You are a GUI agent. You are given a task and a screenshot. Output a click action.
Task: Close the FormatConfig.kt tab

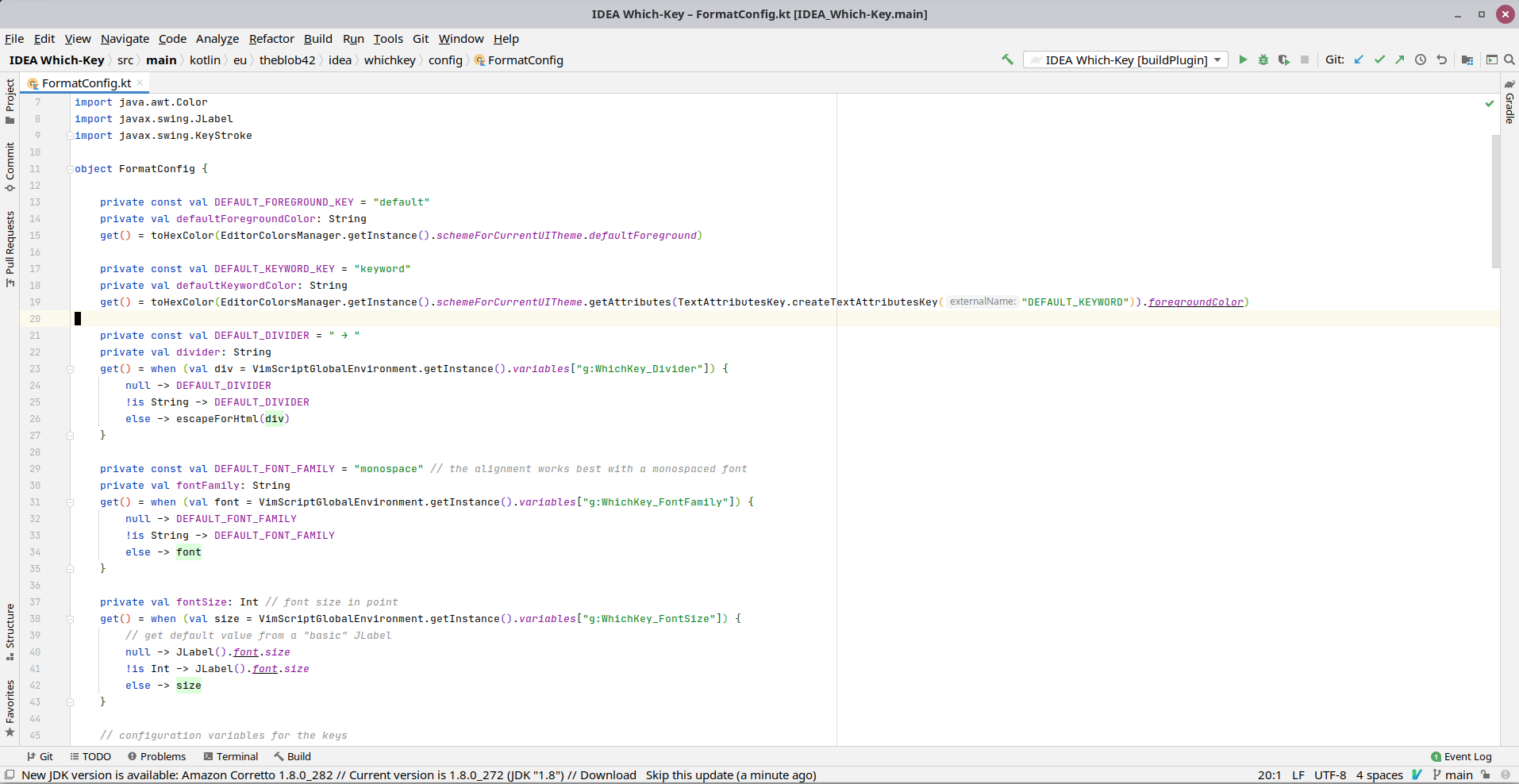[x=140, y=83]
